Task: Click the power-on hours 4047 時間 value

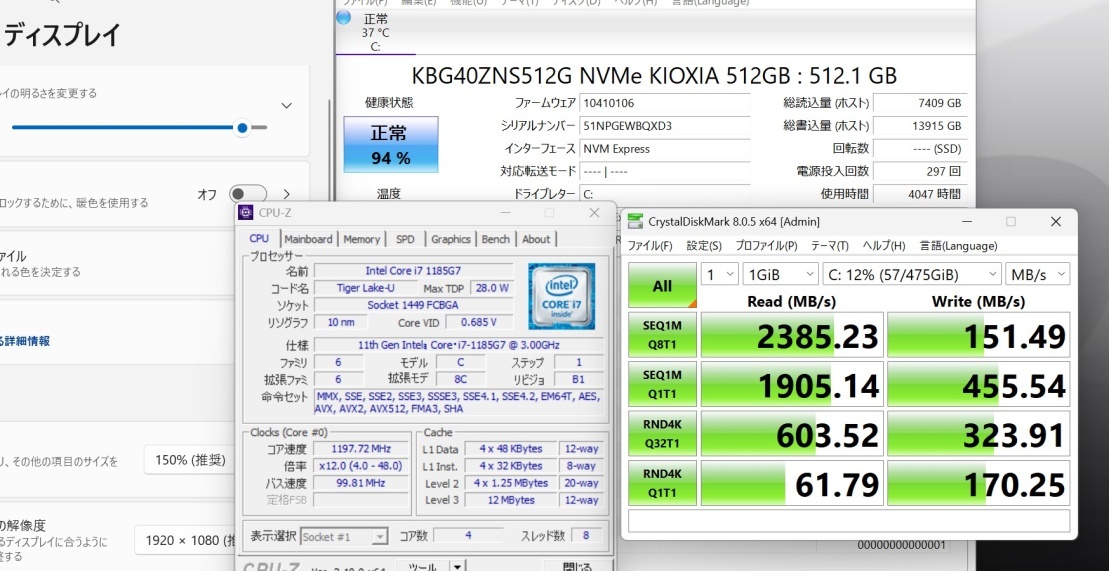Action: pyautogui.click(x=919, y=194)
